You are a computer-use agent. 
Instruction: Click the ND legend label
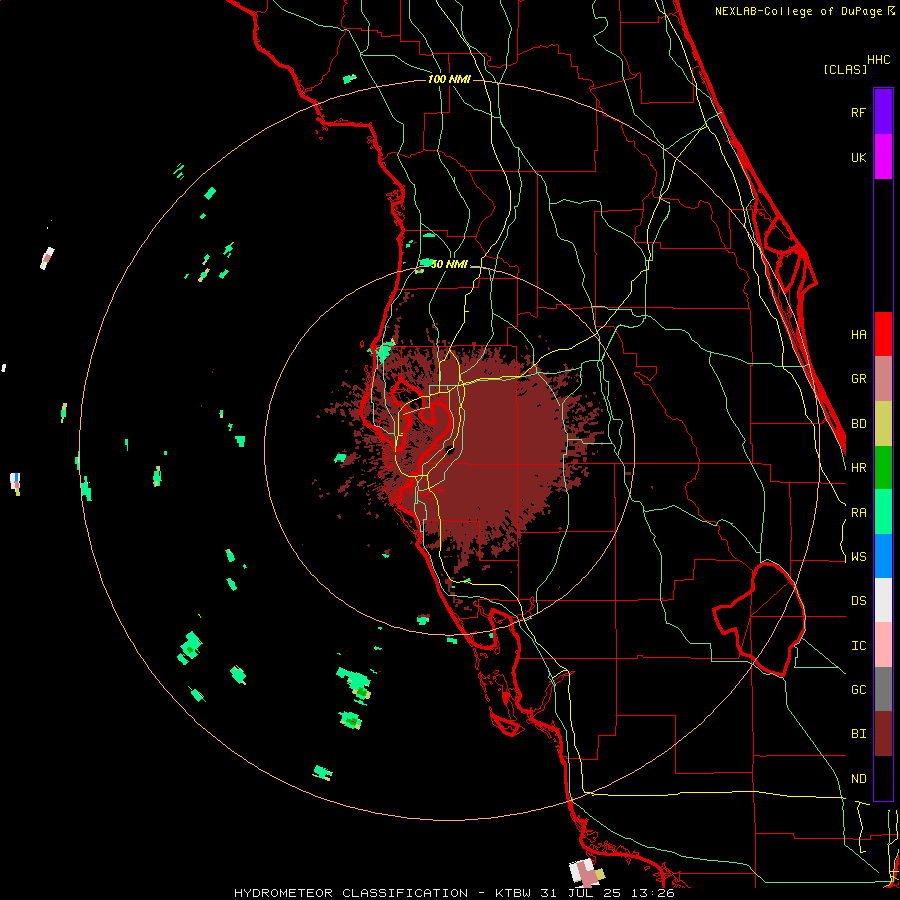tap(858, 779)
